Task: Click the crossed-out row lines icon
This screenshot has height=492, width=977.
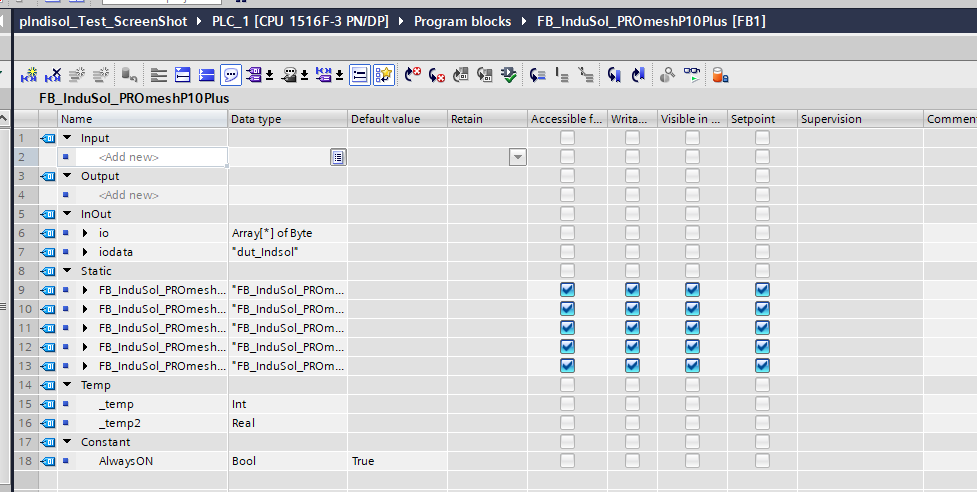Action: (x=585, y=75)
